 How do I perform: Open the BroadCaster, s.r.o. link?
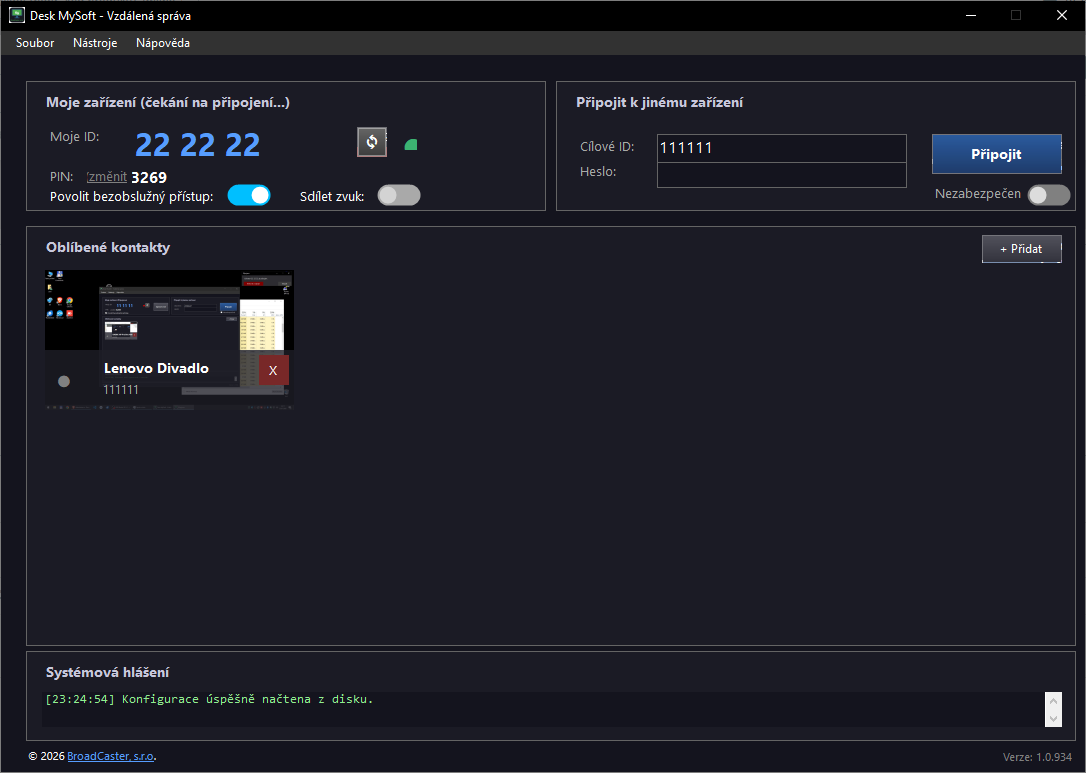[x=110, y=756]
